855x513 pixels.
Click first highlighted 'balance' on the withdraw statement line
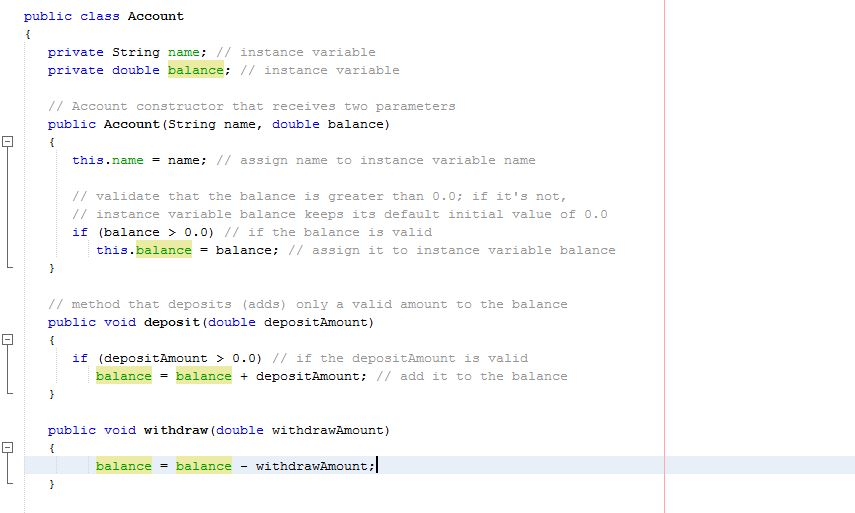(124, 466)
